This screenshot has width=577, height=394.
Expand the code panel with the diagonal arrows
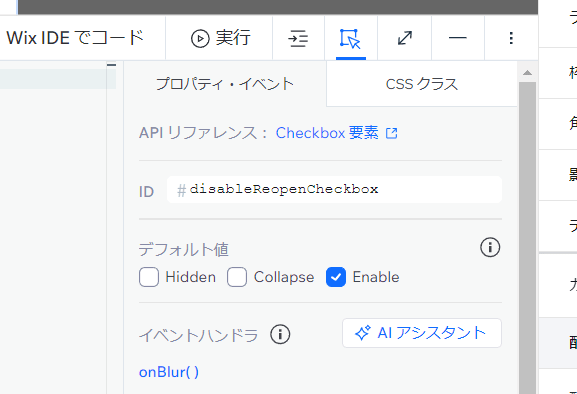click(405, 38)
